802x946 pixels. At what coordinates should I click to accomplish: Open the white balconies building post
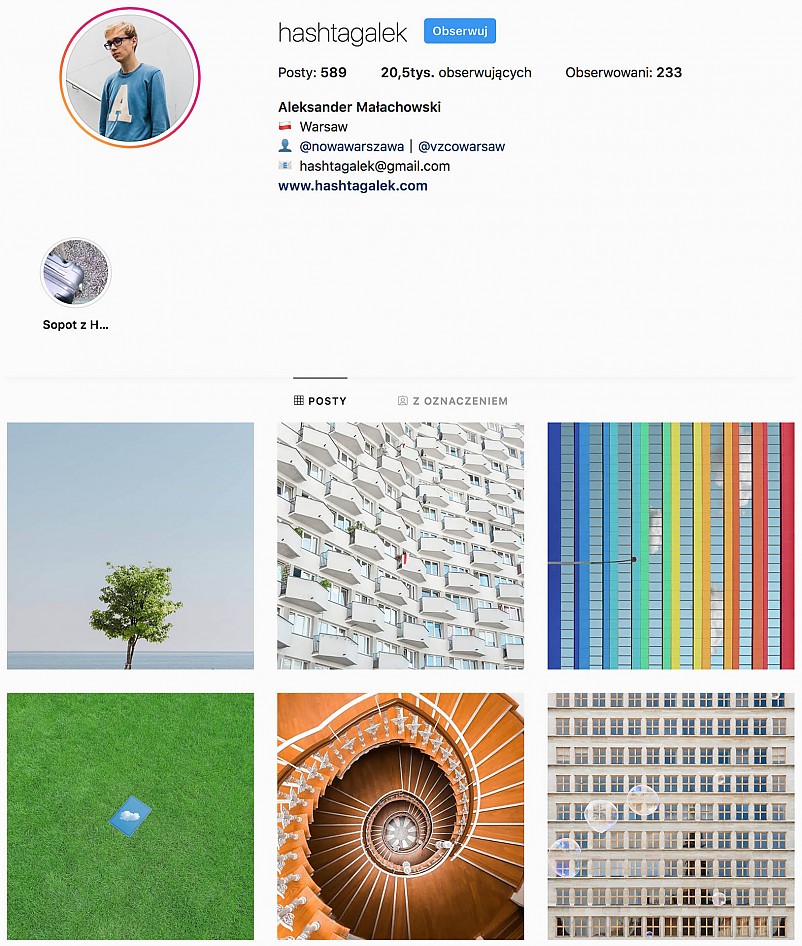pyautogui.click(x=401, y=545)
